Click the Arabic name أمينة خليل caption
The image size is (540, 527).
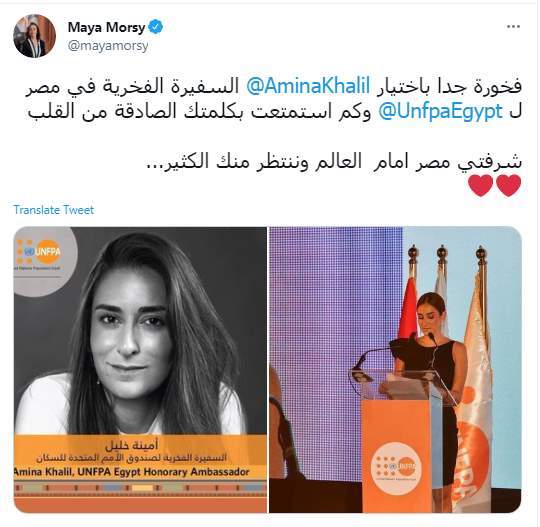(x=132, y=445)
